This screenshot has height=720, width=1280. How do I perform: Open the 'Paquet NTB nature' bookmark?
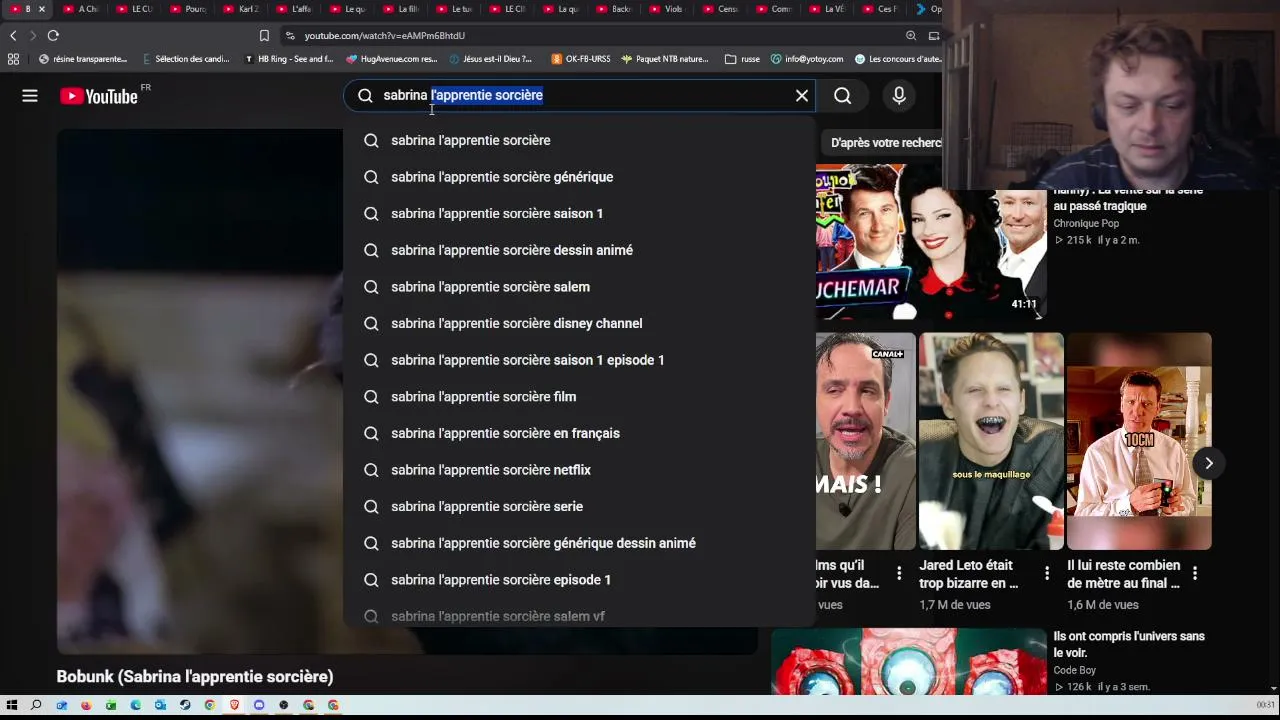(x=665, y=59)
